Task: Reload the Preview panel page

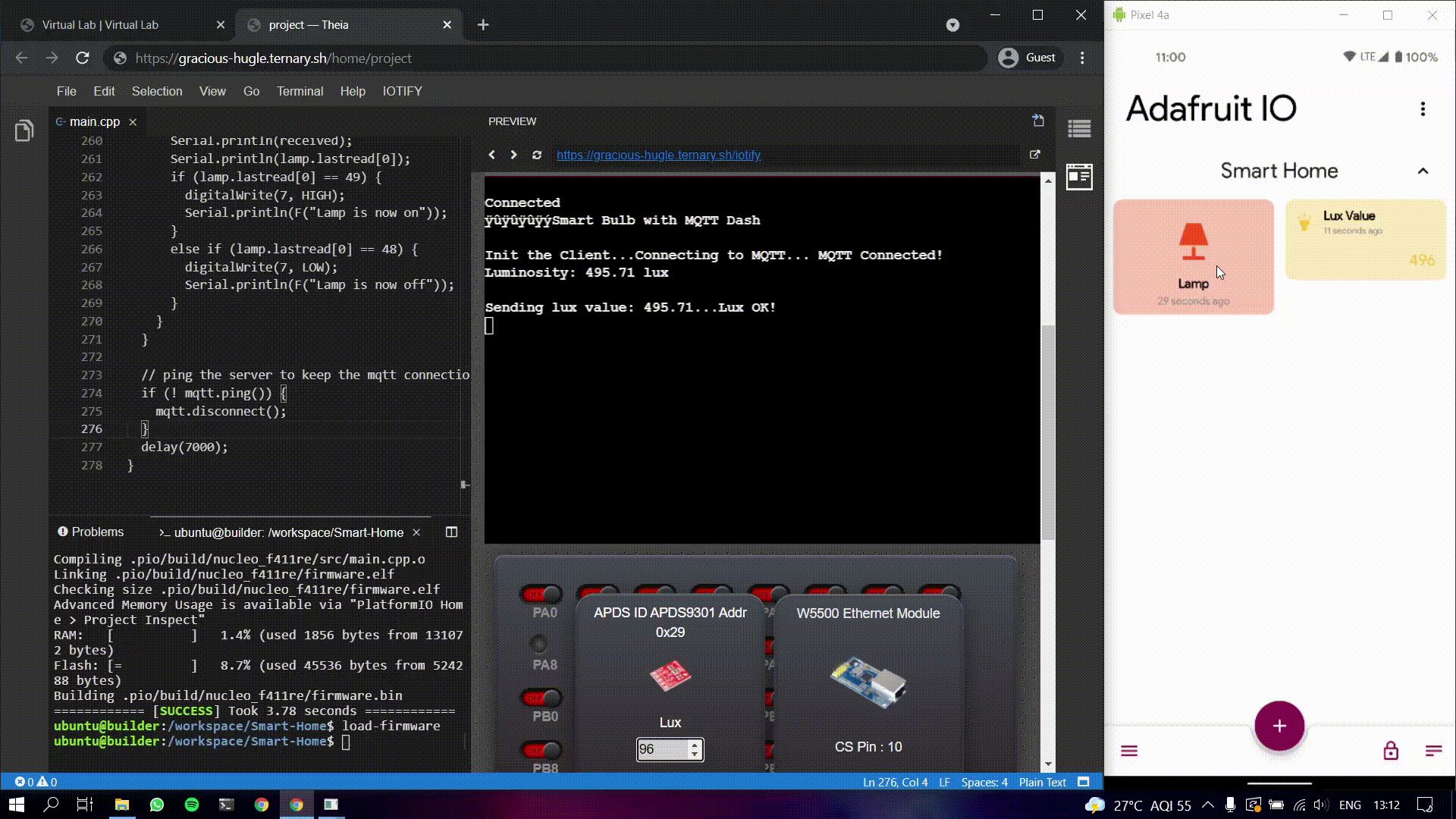Action: pyautogui.click(x=537, y=155)
